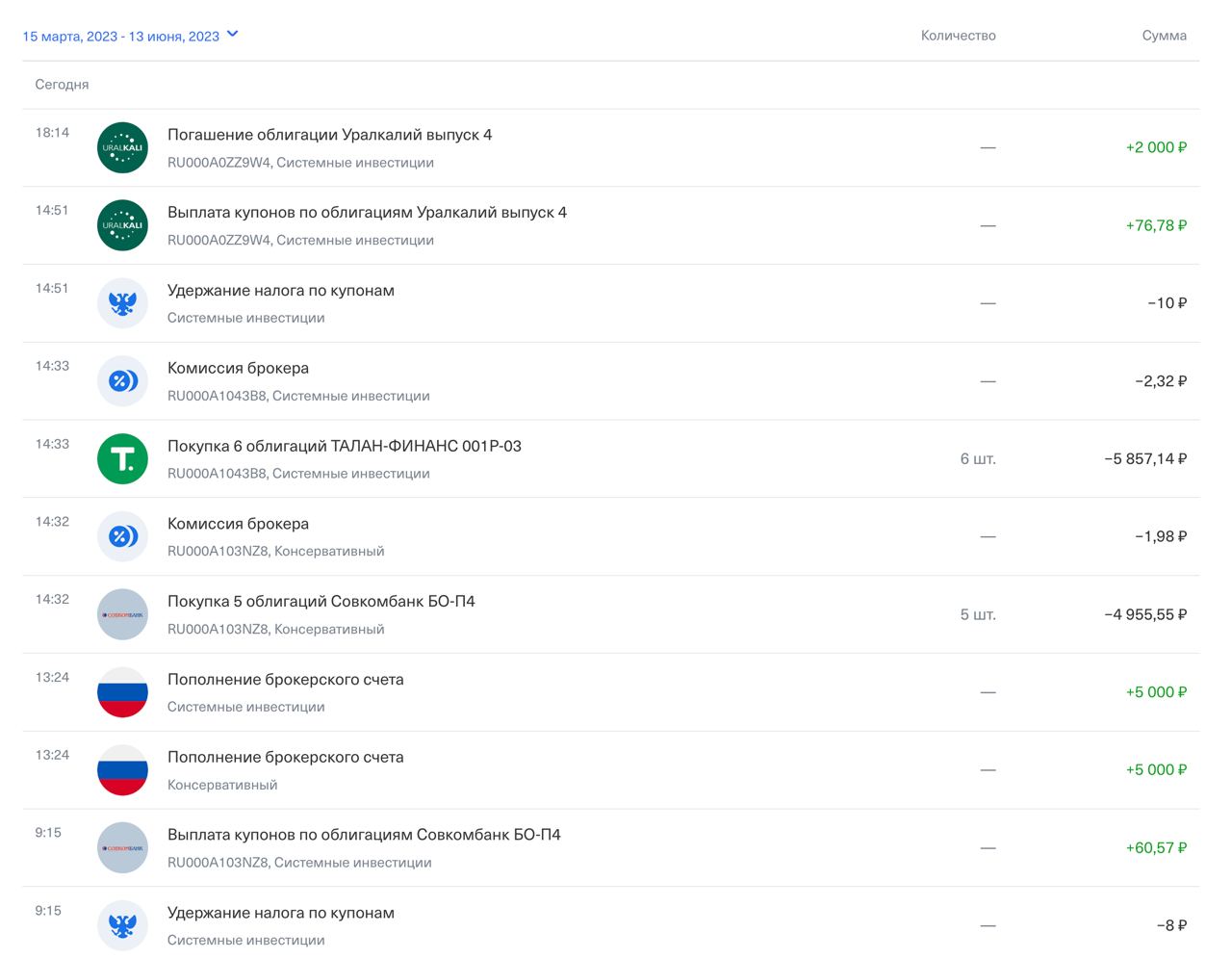Click Sovcombank logo in the 9:15 coupon row
This screenshot has height=959, width=1232.
click(122, 847)
